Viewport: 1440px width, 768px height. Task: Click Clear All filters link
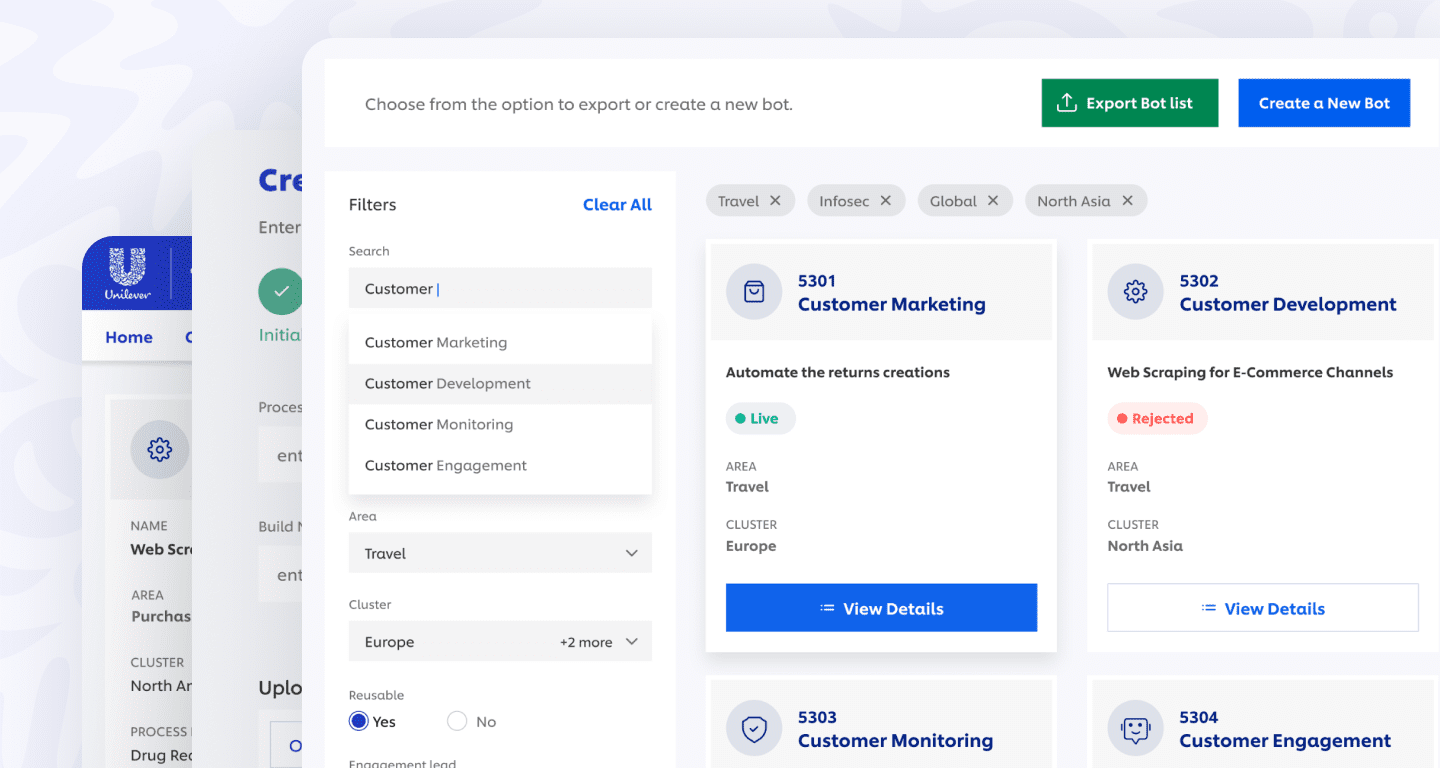(x=617, y=205)
